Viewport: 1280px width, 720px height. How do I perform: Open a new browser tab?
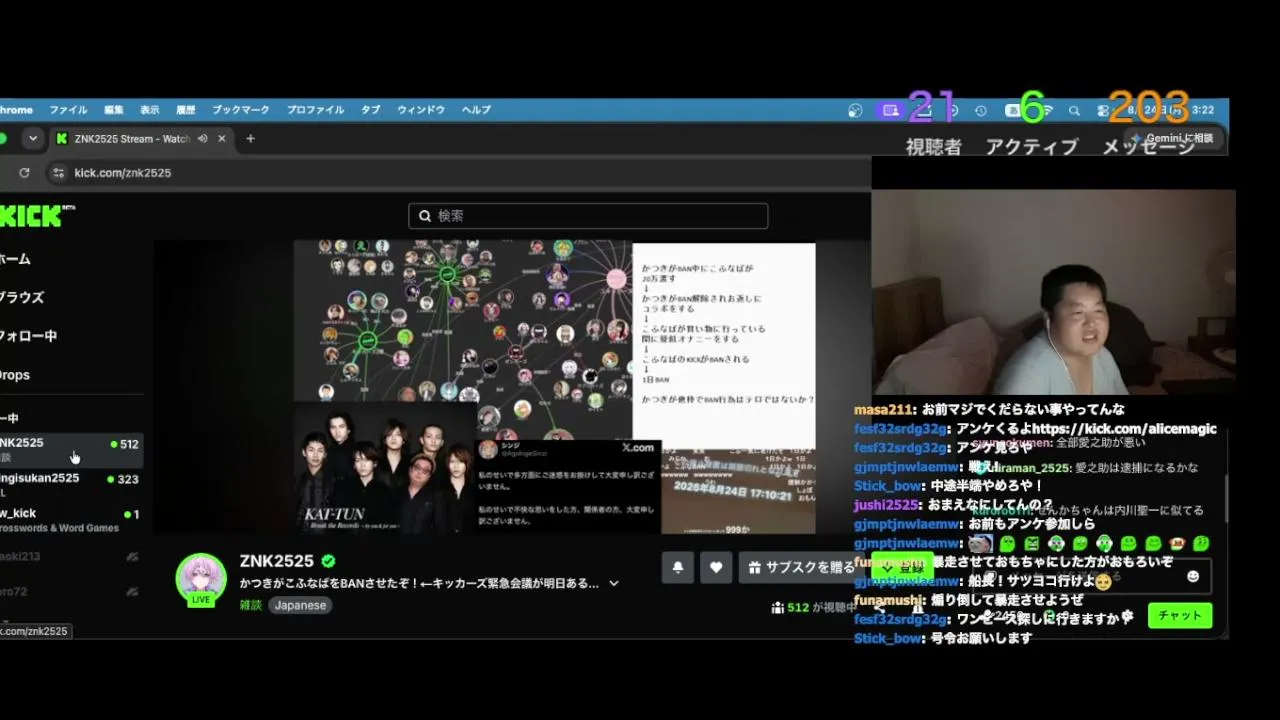250,139
